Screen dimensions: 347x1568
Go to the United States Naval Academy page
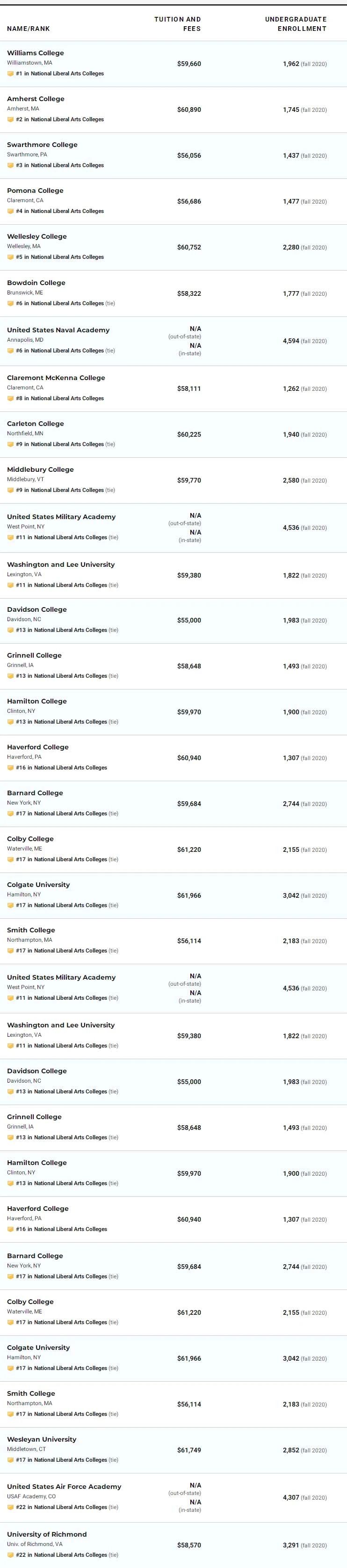pos(58,330)
